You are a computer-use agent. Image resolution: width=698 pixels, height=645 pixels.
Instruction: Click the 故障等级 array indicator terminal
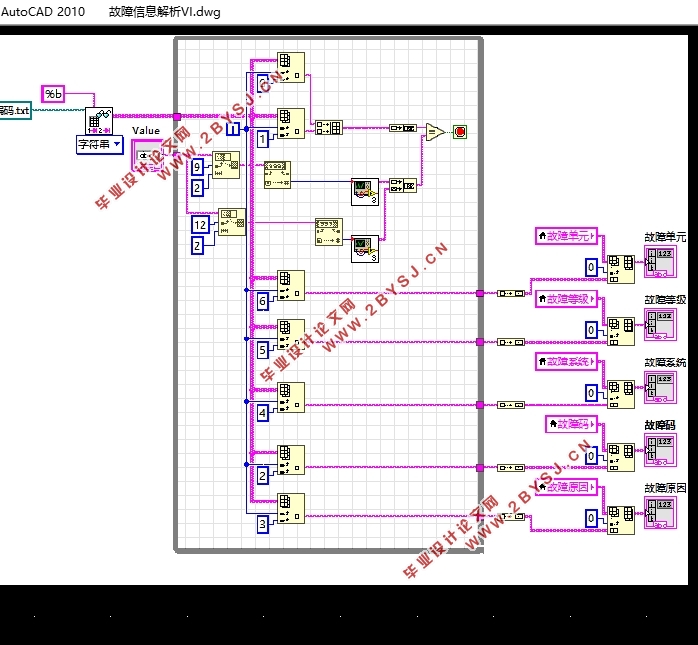pos(661,325)
